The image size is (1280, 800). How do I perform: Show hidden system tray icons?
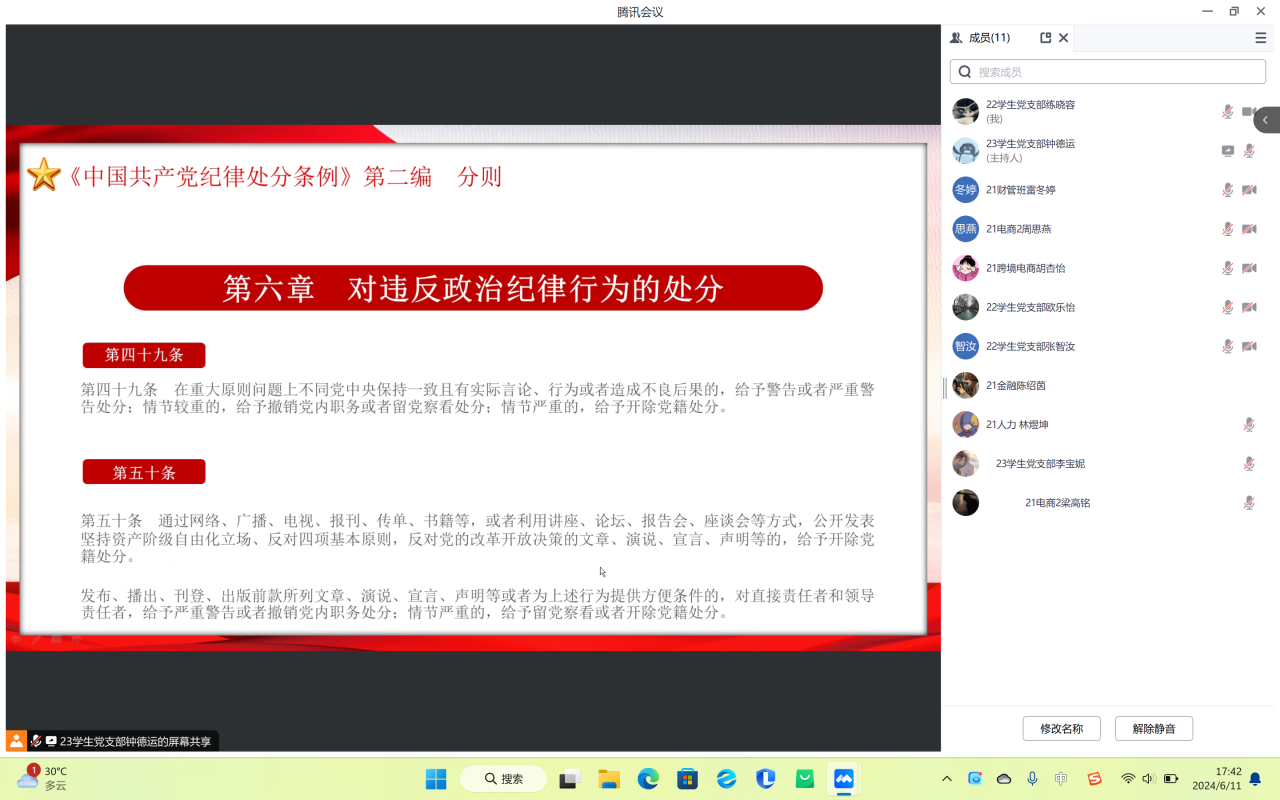946,779
